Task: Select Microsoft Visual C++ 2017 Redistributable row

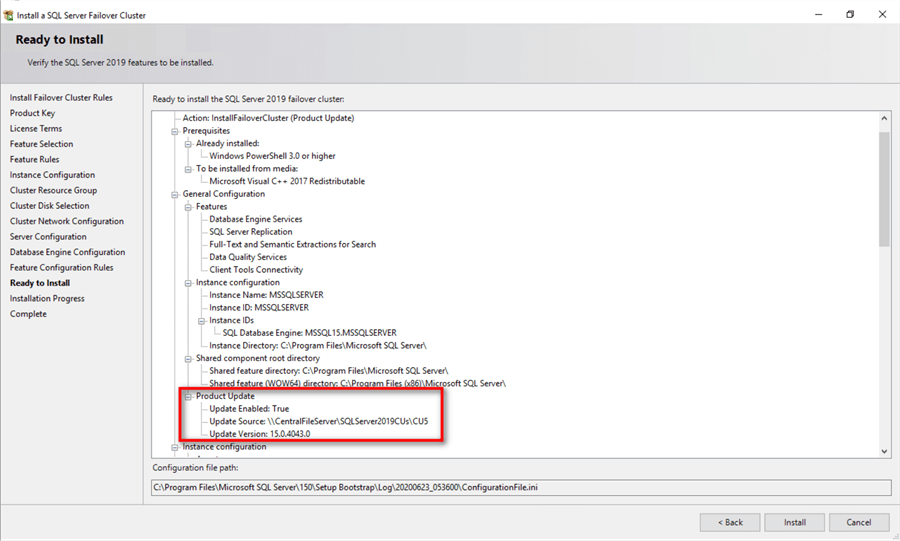Action: click(x=287, y=181)
